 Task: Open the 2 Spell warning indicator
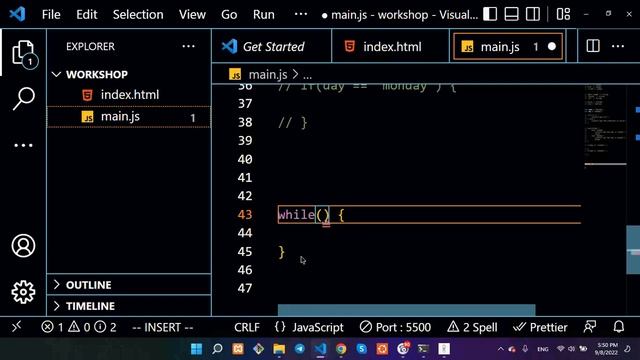coord(472,327)
